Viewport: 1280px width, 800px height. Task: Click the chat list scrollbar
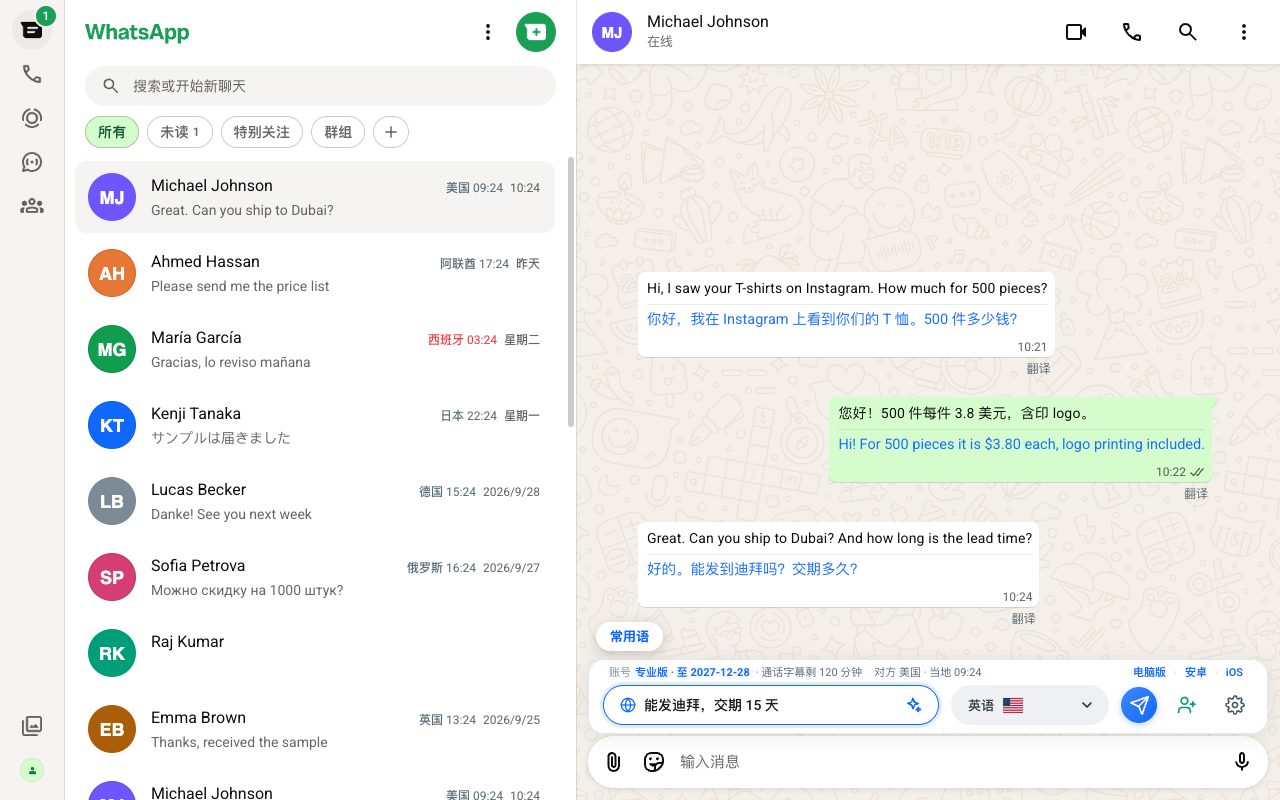pos(571,292)
